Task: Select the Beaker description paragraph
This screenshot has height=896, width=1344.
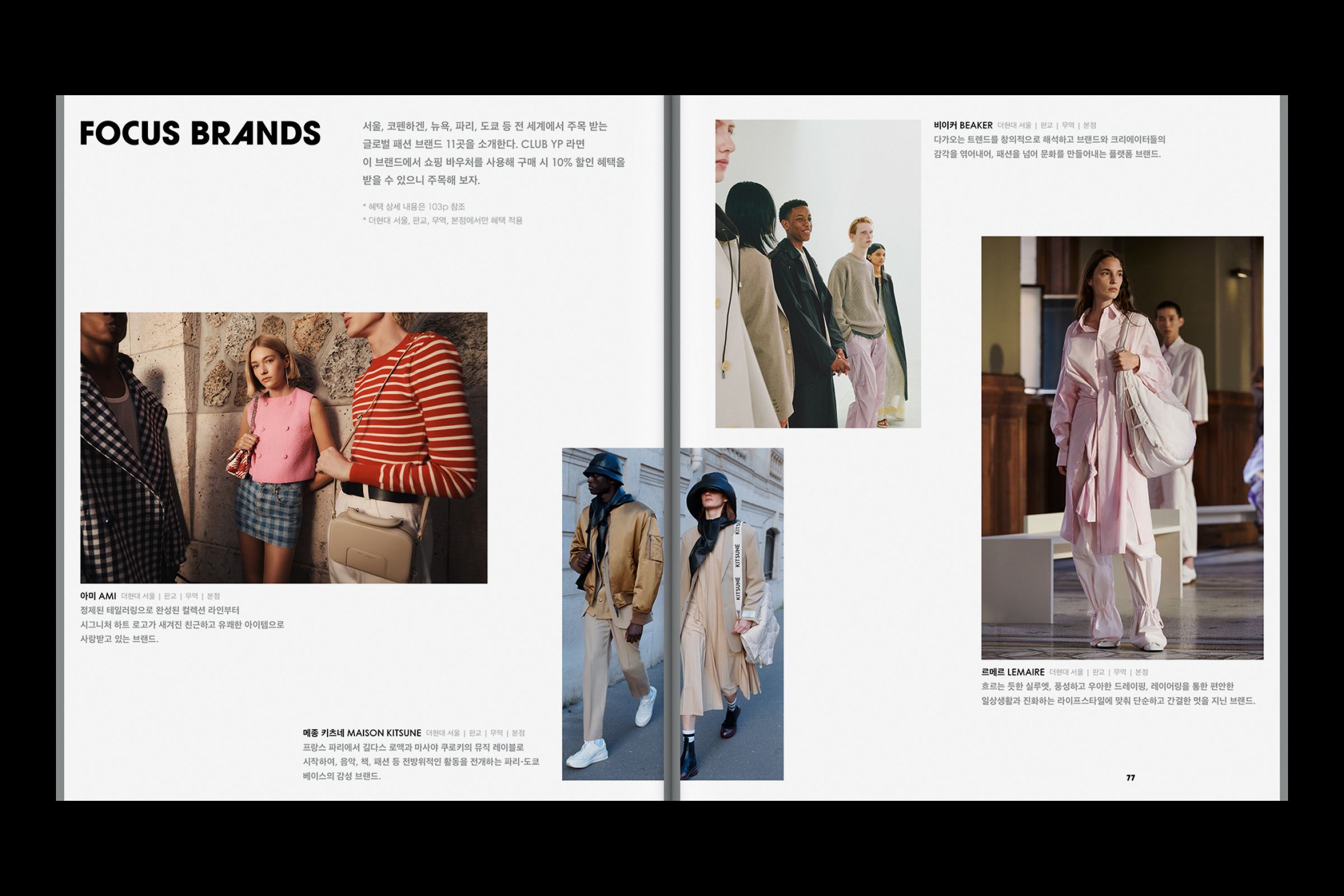Action: 1049,147
